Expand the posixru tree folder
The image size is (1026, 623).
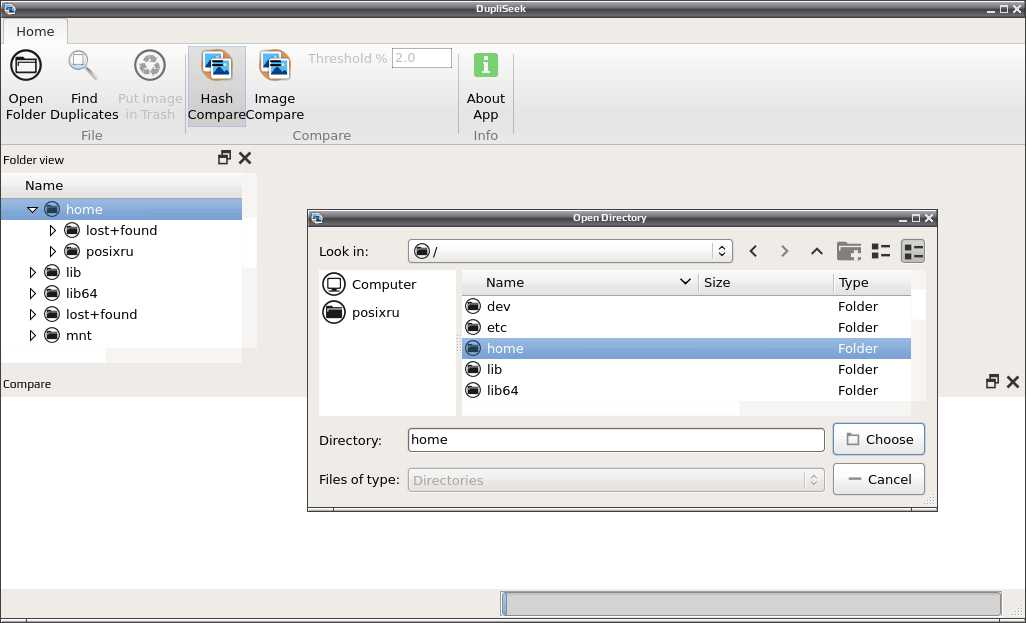[53, 251]
